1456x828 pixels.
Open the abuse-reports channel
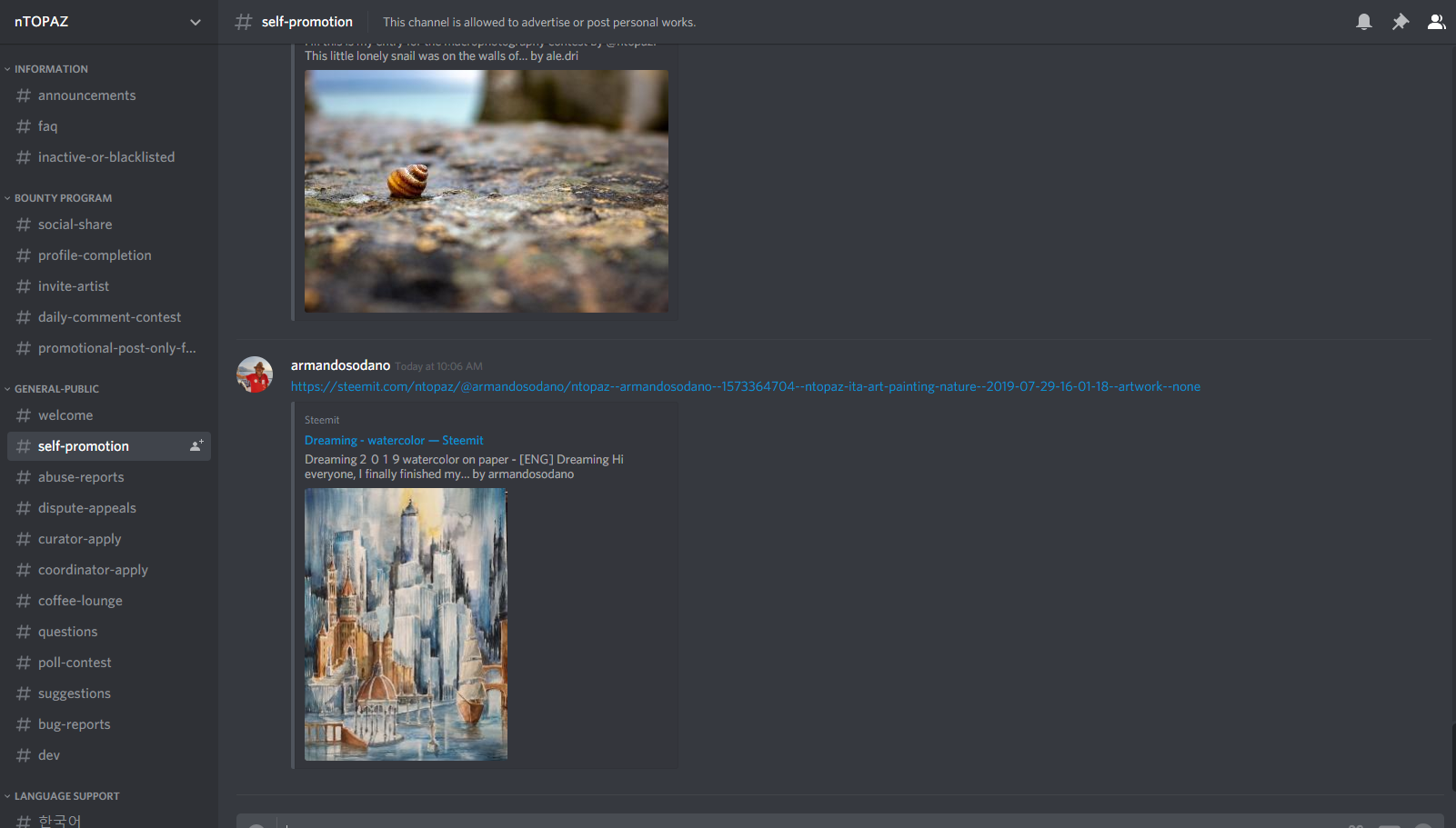click(x=109, y=477)
